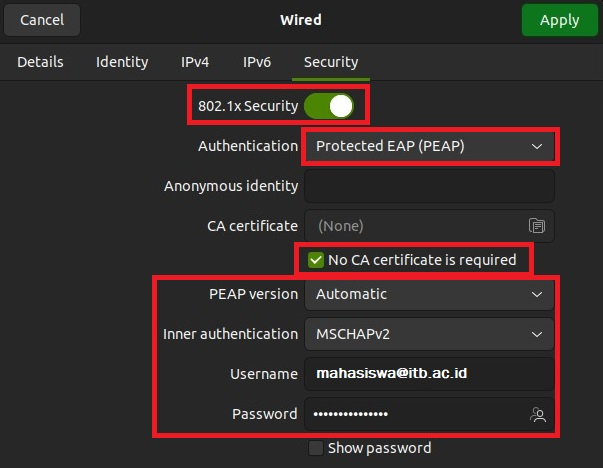Open Inner authentication MSCHAPv2 dropdown
The width and height of the screenshot is (603, 468).
coord(428,334)
